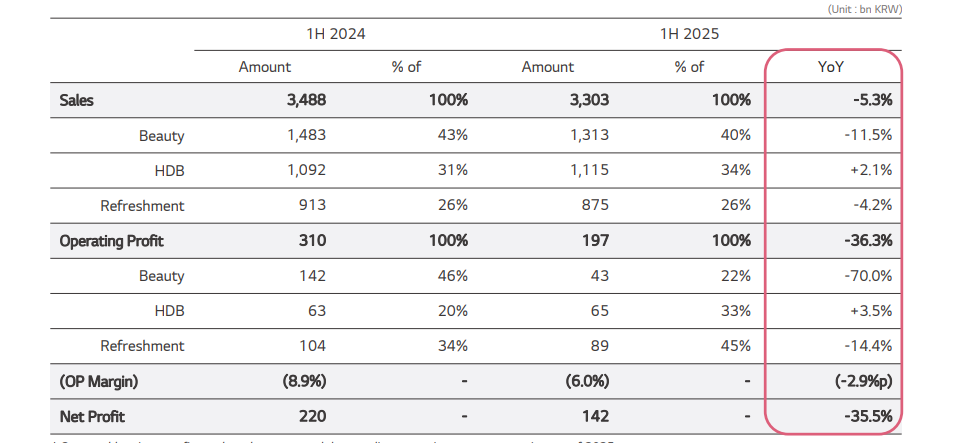Image resolution: width=957 pixels, height=443 pixels.
Task: Click the (-2.9%p) margin change cell
Action: [x=860, y=381]
